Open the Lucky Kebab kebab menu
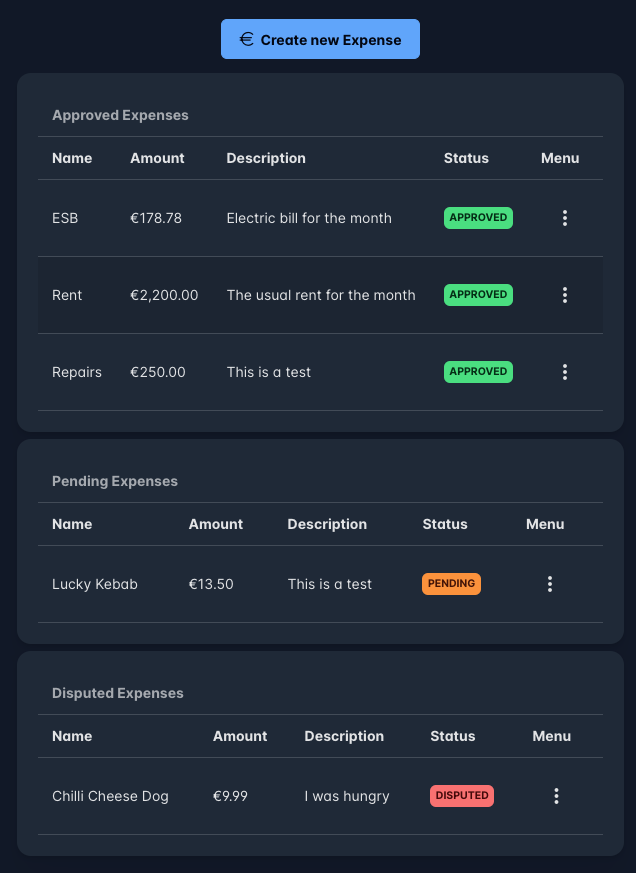This screenshot has height=873, width=636. tap(550, 584)
